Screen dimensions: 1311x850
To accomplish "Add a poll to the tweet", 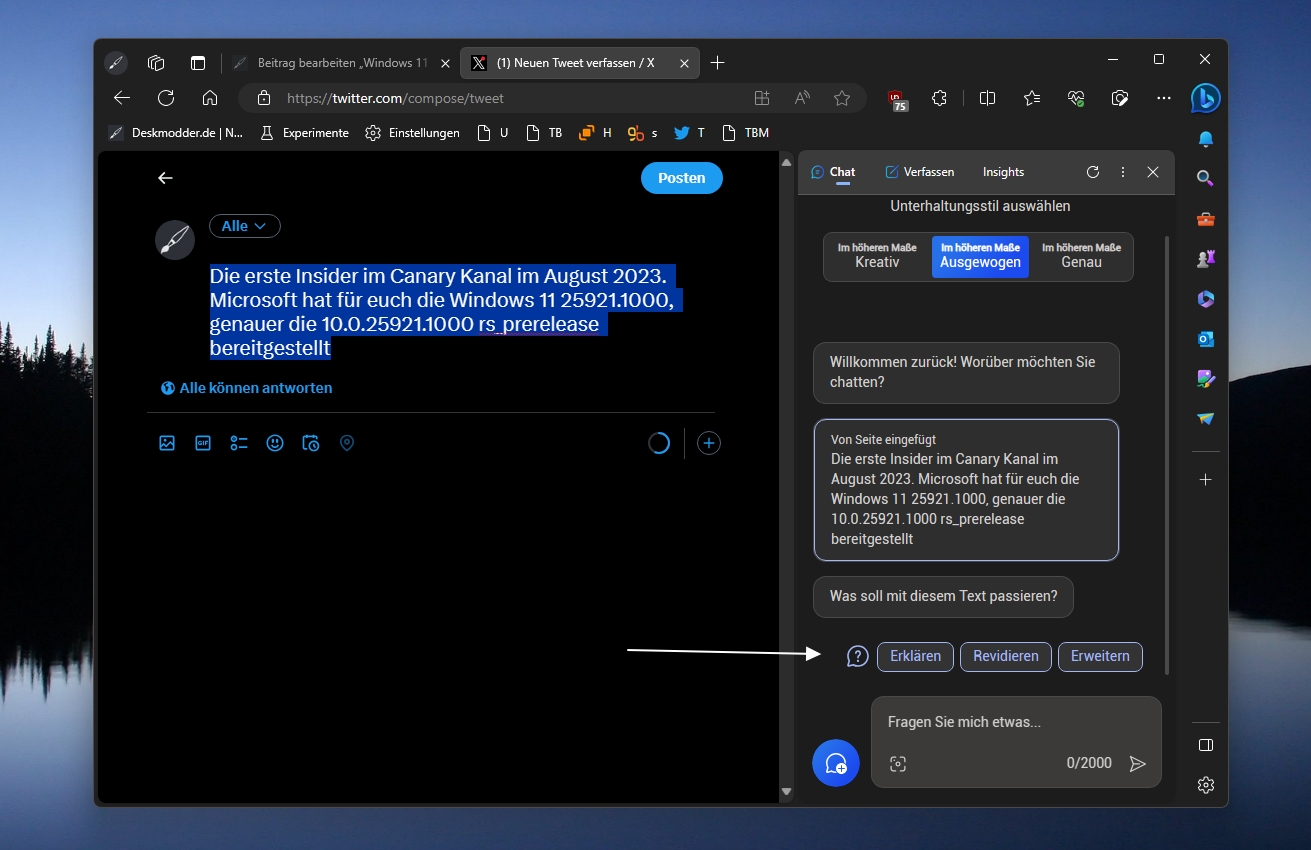I will point(239,443).
